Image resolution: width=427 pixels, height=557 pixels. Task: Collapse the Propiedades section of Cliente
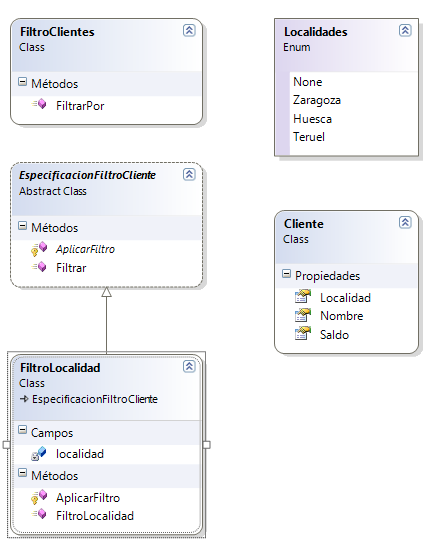coord(286,274)
